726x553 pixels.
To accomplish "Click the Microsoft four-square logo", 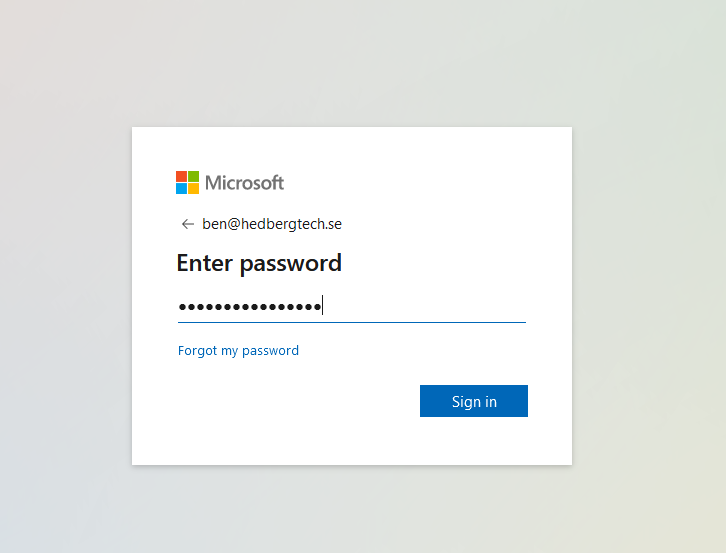I will coord(188,182).
